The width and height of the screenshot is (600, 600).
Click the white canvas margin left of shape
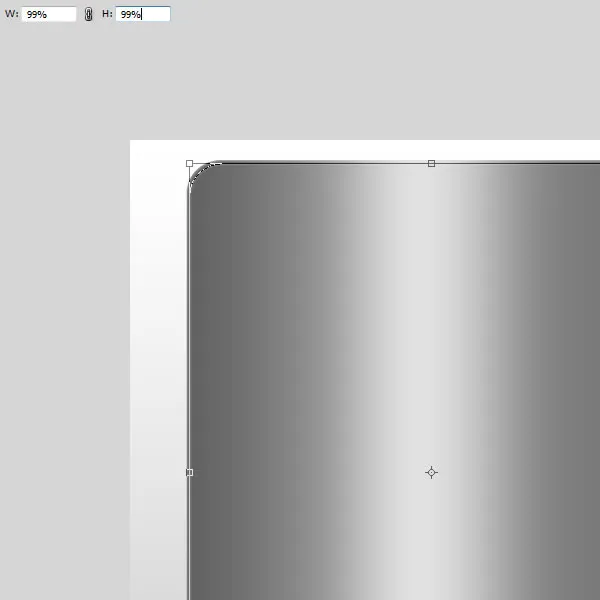pyautogui.click(x=159, y=350)
